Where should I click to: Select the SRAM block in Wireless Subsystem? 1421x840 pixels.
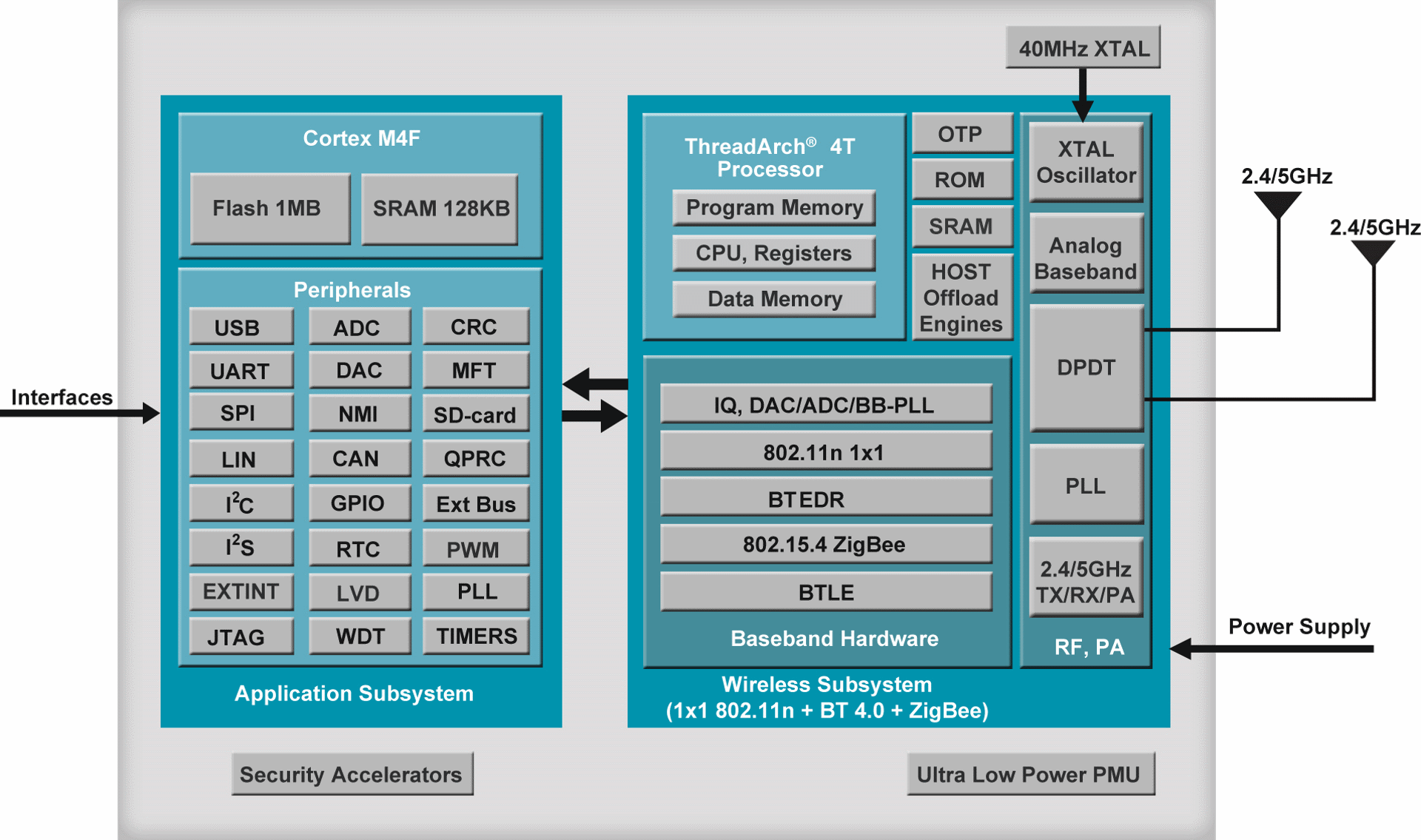pyautogui.click(x=962, y=226)
